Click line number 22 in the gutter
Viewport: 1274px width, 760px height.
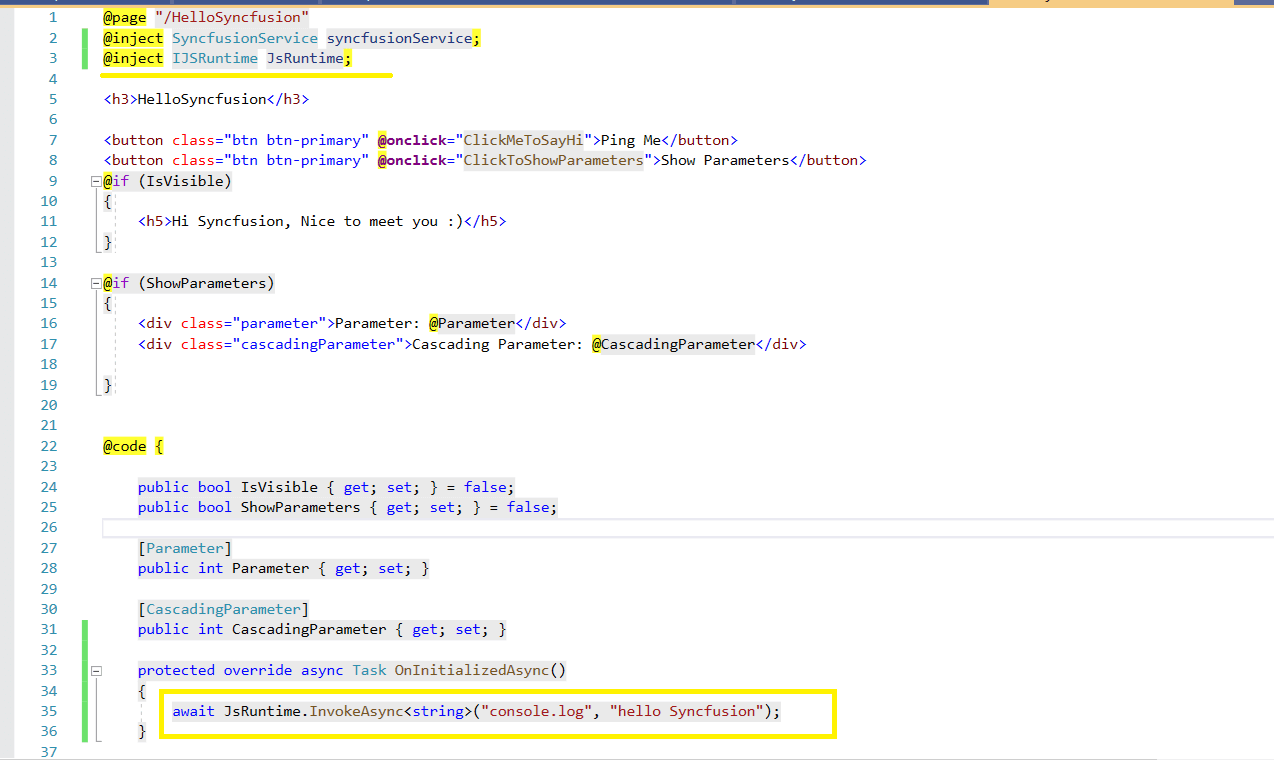pyautogui.click(x=49, y=446)
